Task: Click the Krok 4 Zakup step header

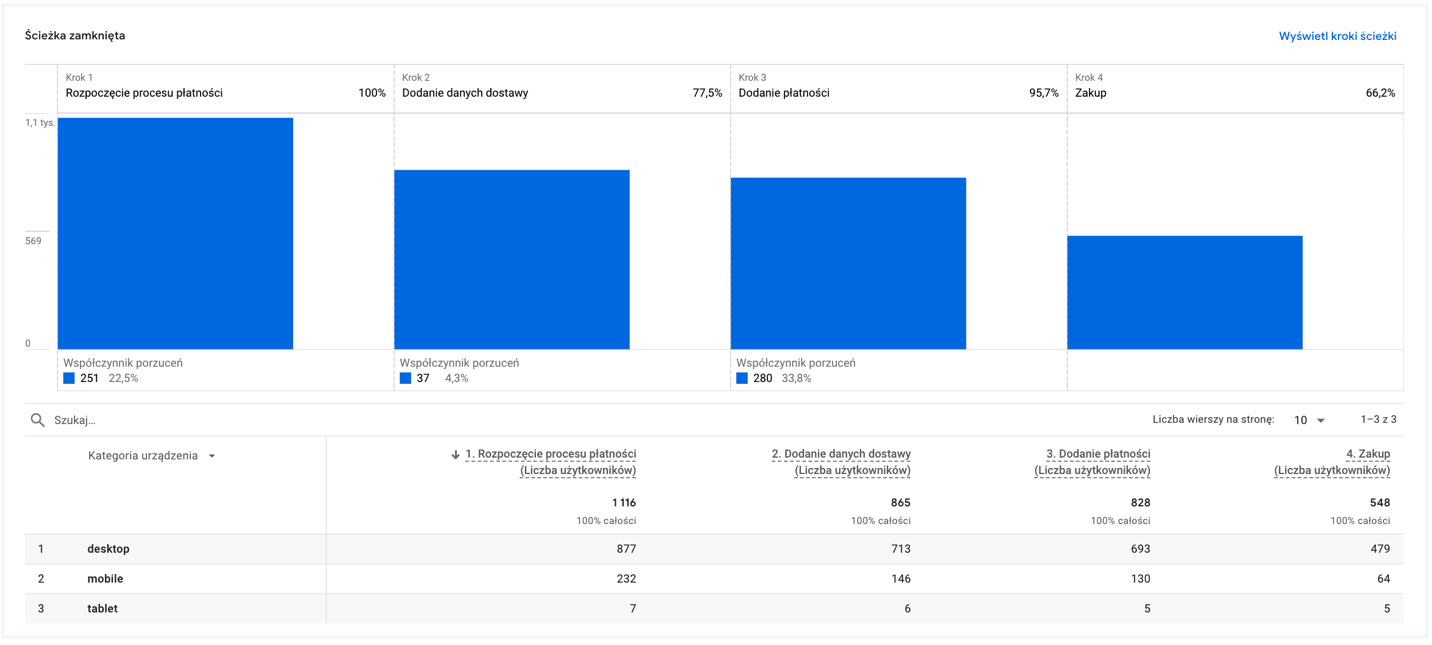Action: (x=1234, y=86)
